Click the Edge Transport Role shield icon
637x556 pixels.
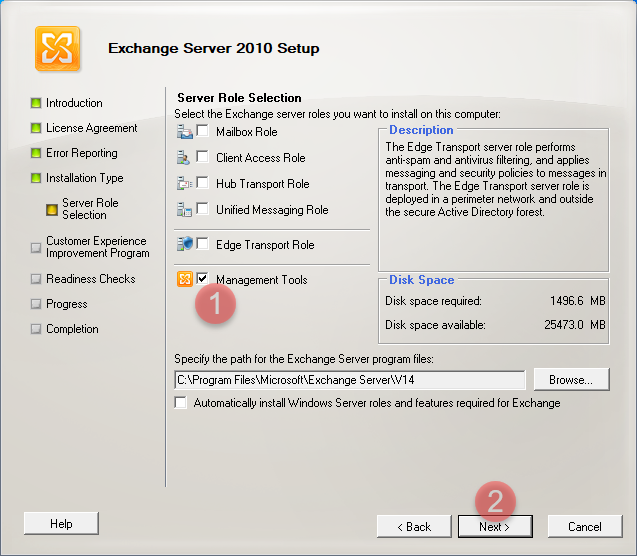(x=184, y=244)
